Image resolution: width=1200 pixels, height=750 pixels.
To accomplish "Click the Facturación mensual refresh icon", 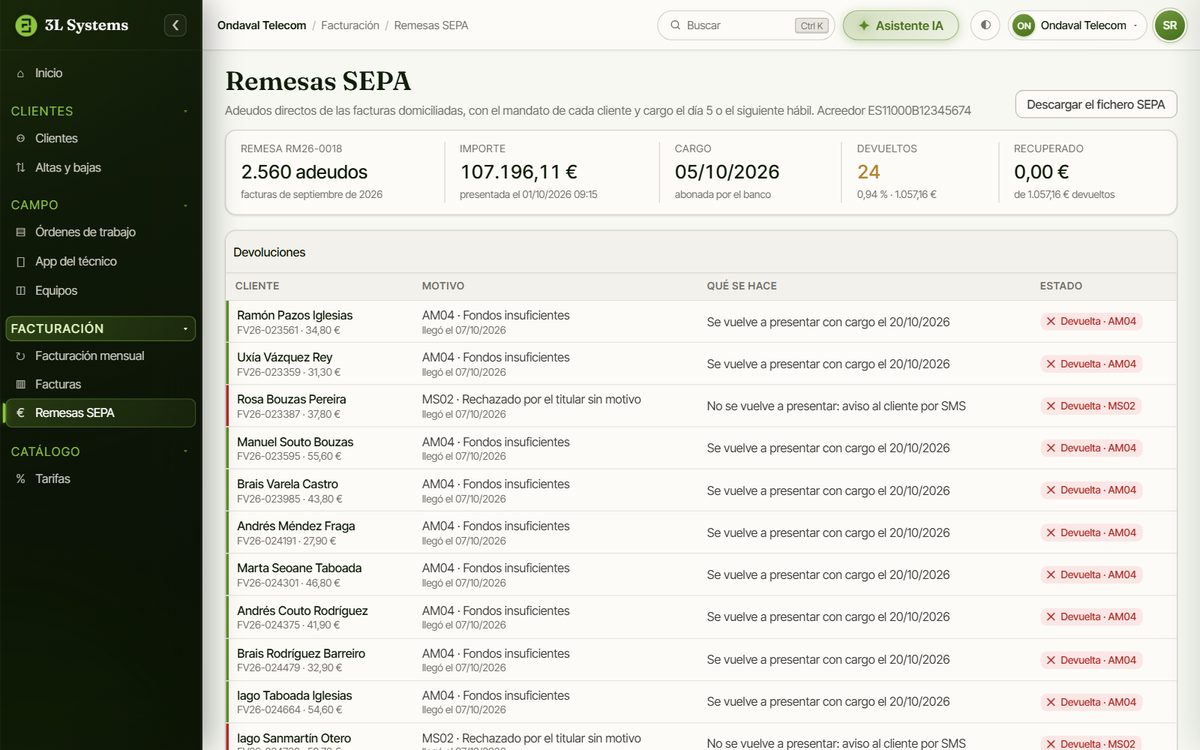I will (x=21, y=355).
